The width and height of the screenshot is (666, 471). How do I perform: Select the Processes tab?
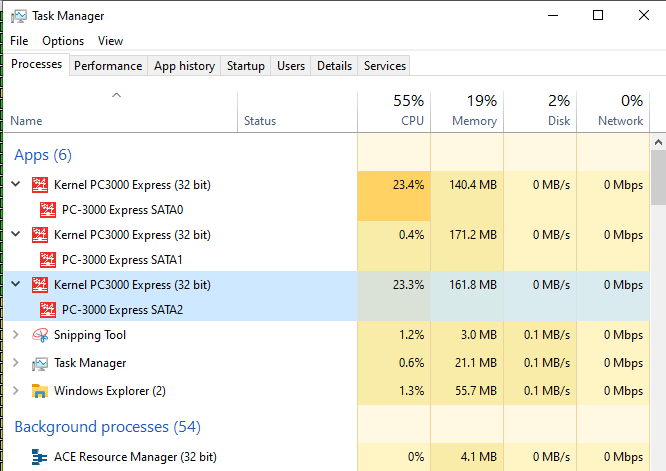pyautogui.click(x=37, y=65)
